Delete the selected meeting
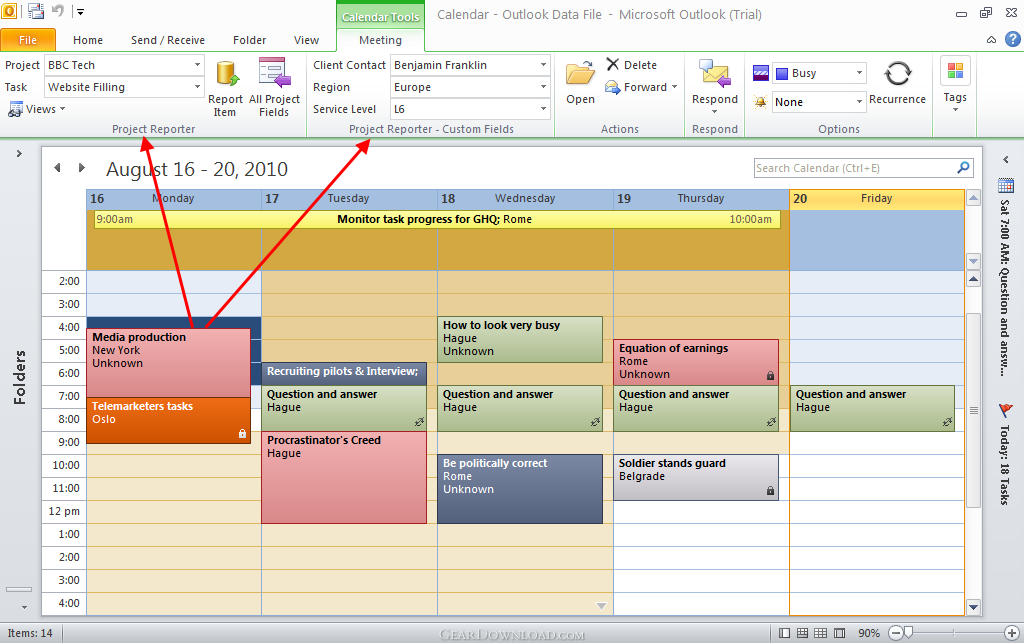The height and width of the screenshot is (643, 1024). point(632,65)
